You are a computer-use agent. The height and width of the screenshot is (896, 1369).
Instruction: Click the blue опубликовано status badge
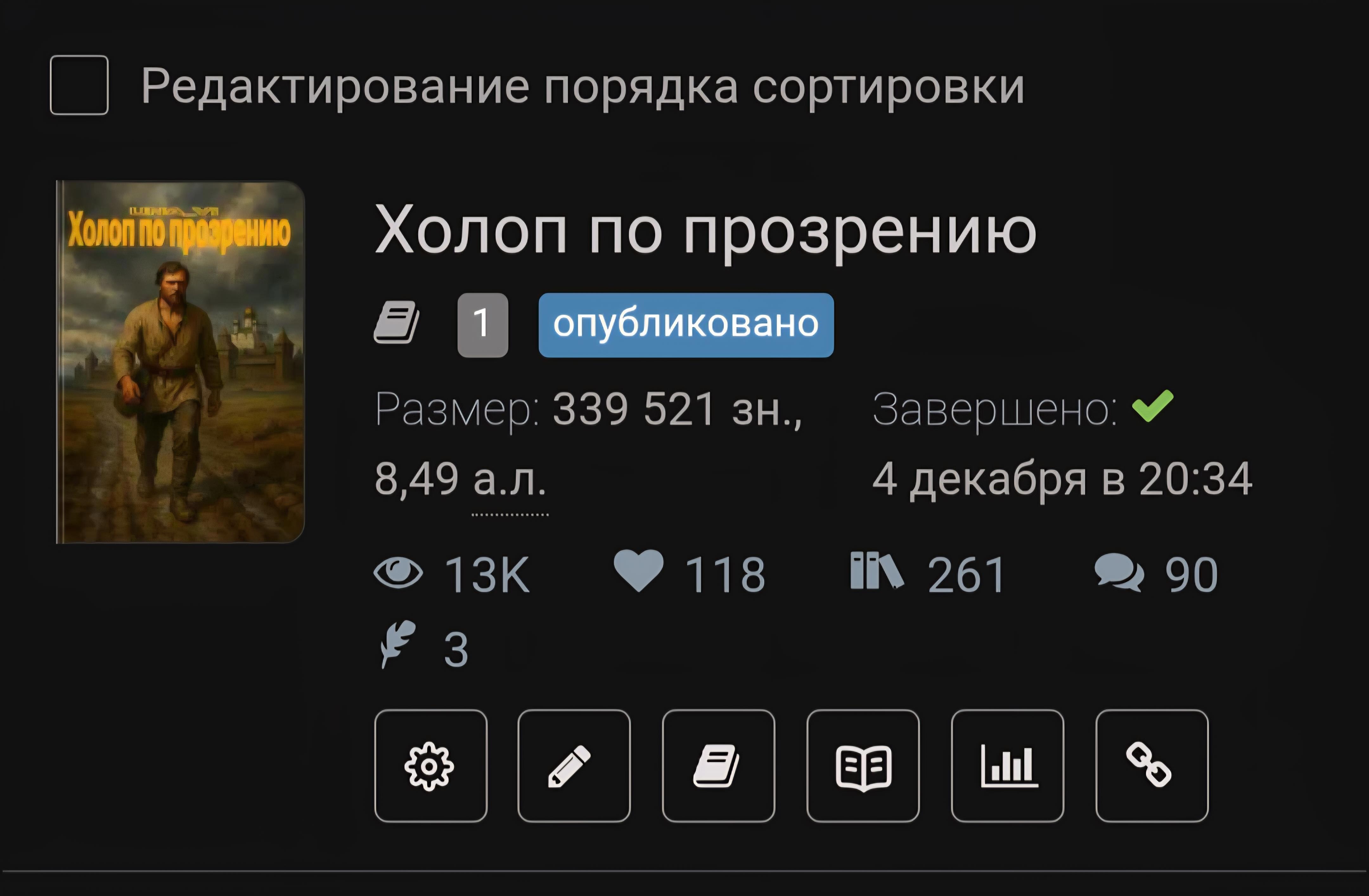pyautogui.click(x=686, y=325)
